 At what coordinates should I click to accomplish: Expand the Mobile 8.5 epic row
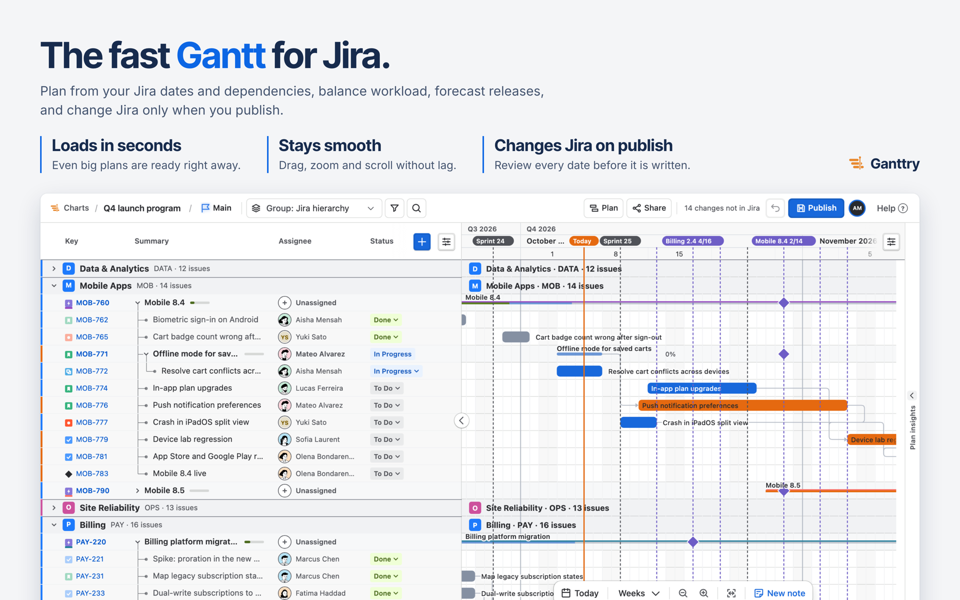pyautogui.click(x=137, y=490)
